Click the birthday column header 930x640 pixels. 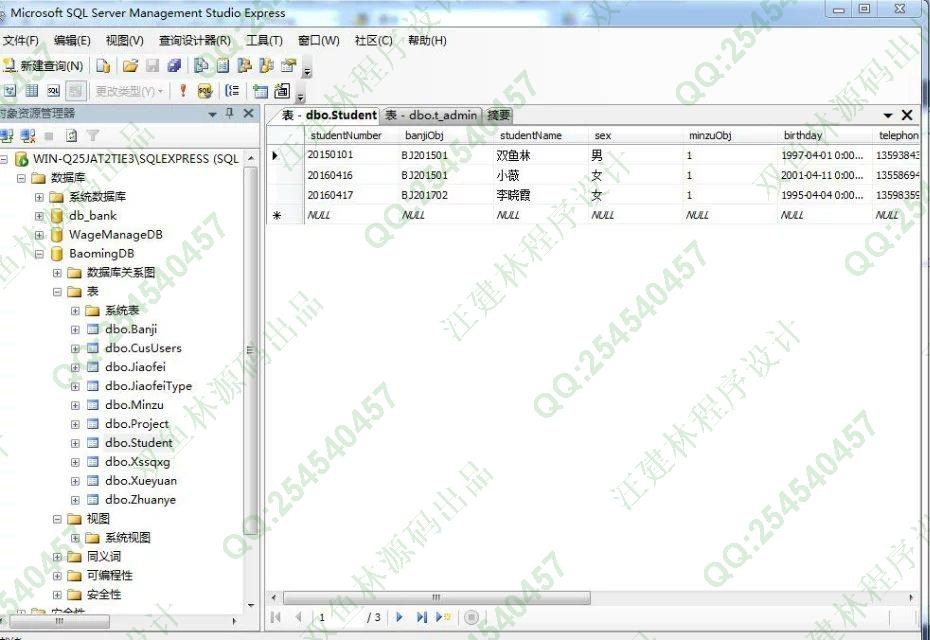coord(824,135)
